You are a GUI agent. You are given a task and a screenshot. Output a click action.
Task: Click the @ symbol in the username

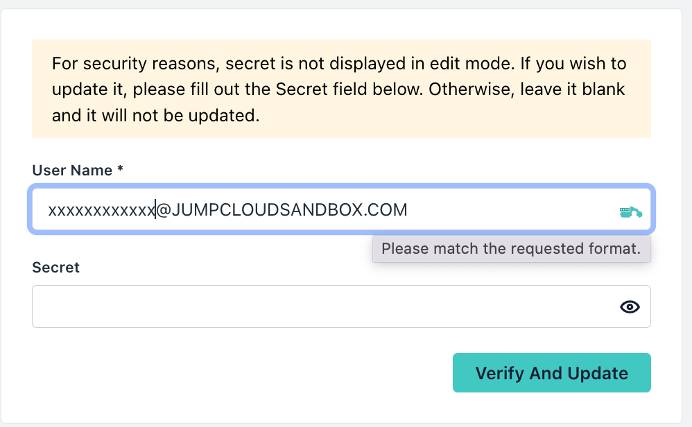164,210
